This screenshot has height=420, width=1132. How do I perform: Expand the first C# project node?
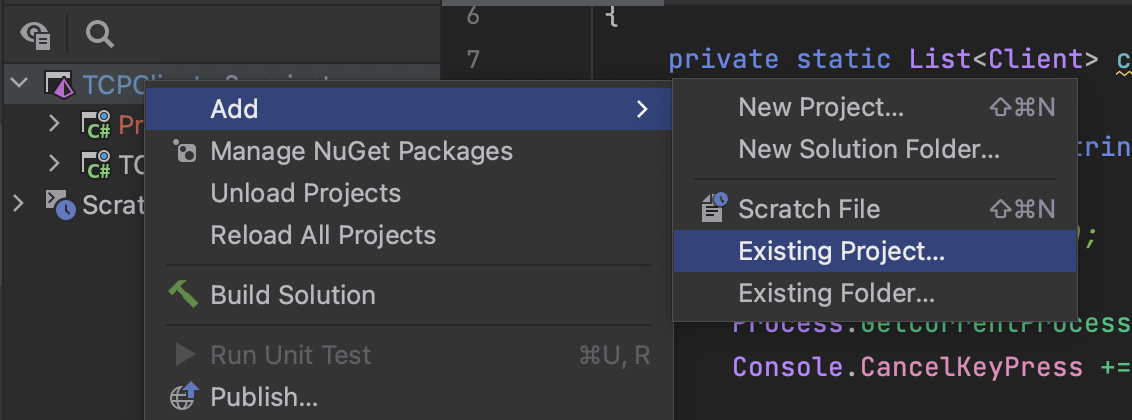tap(53, 124)
